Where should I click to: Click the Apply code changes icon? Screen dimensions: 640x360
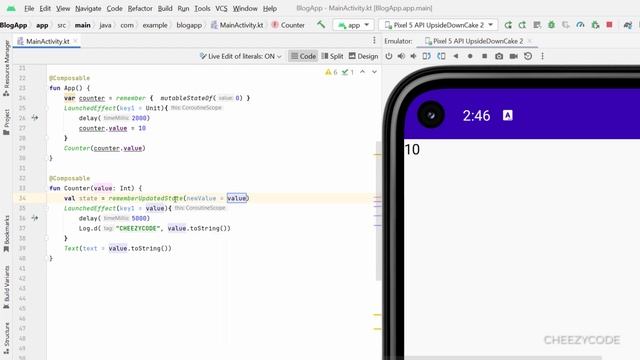pyautogui.click(x=537, y=25)
